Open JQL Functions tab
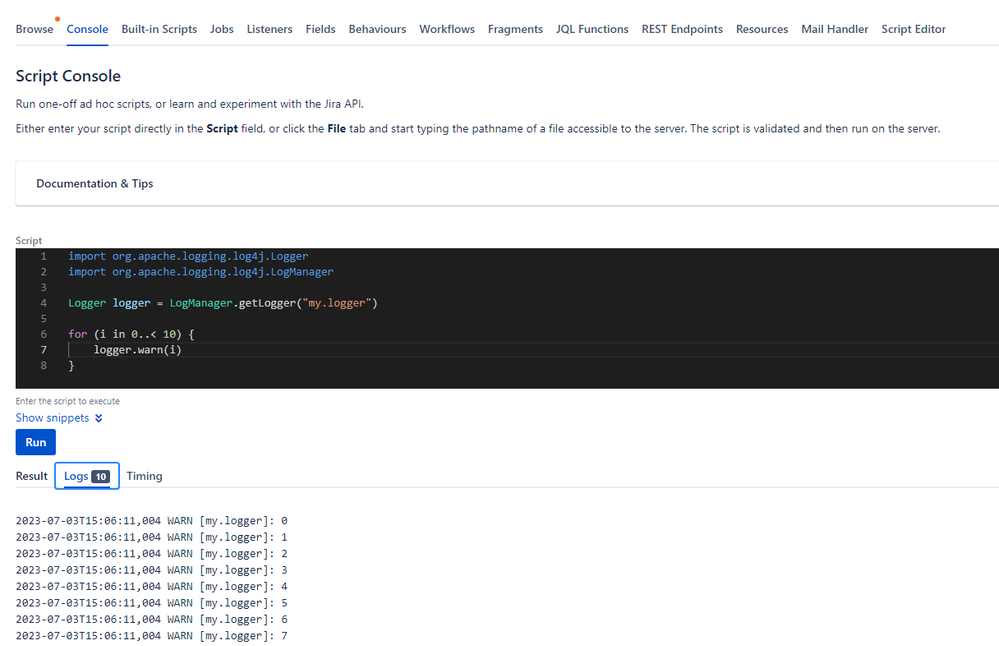Screen dimensions: 999x646 click(592, 29)
